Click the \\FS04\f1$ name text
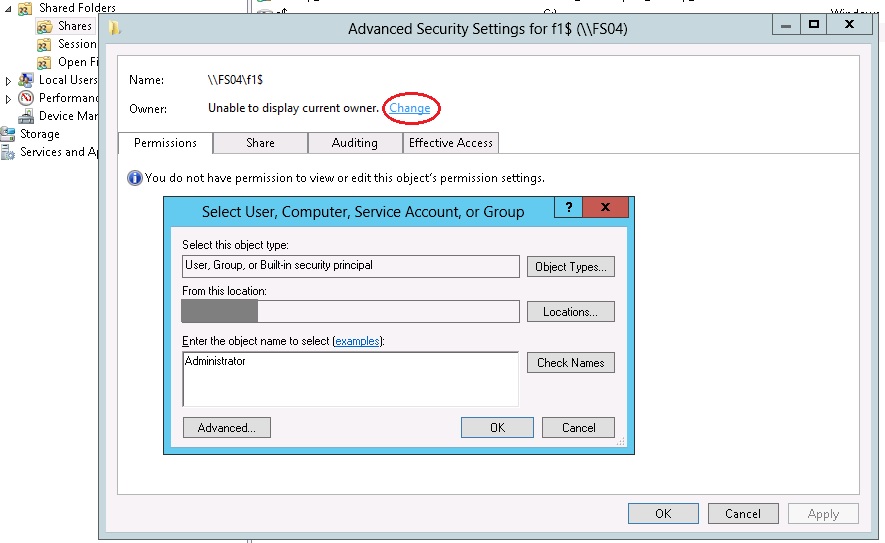 [x=235, y=80]
